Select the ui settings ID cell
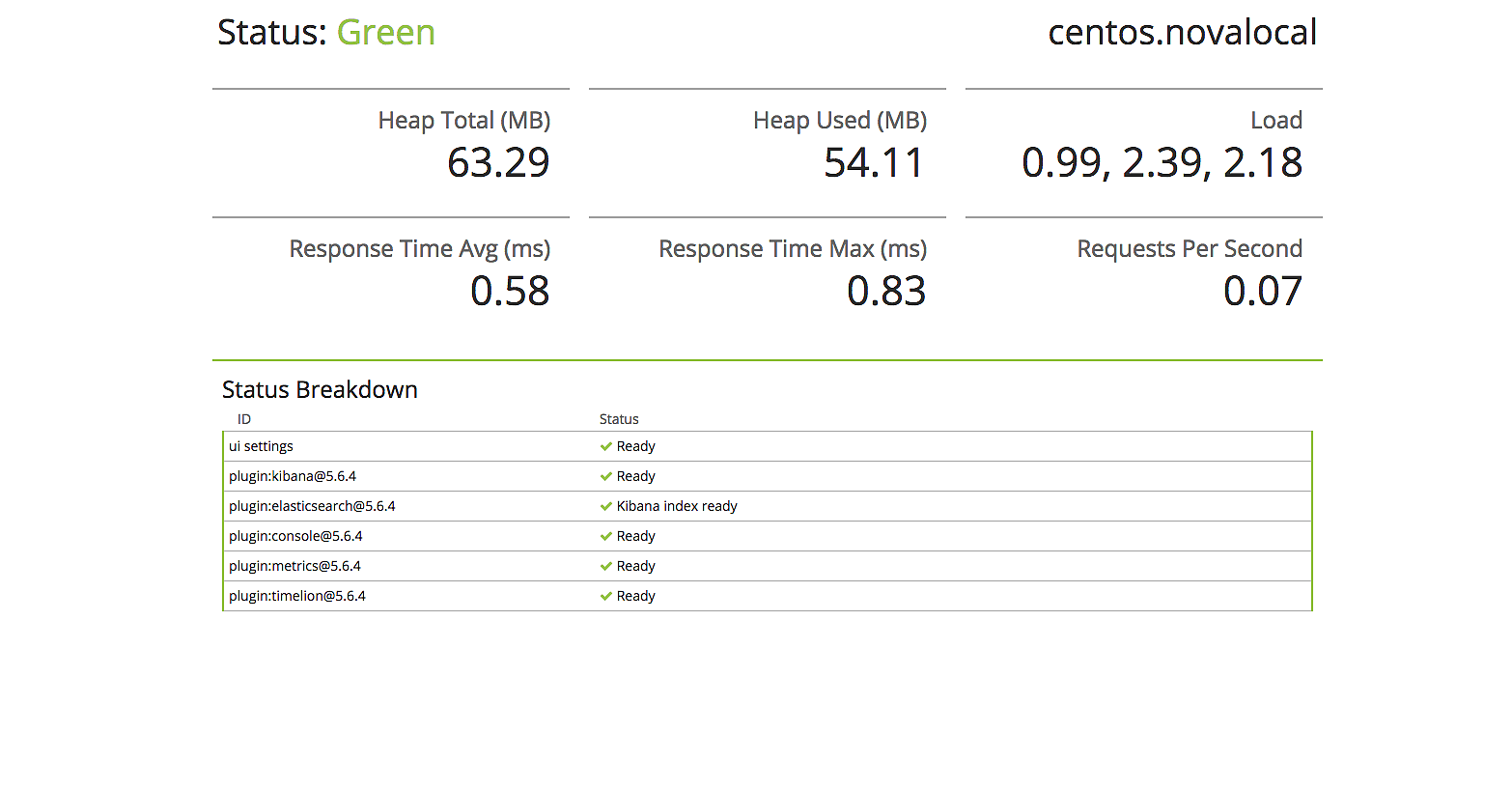1512x790 pixels. [x=261, y=446]
